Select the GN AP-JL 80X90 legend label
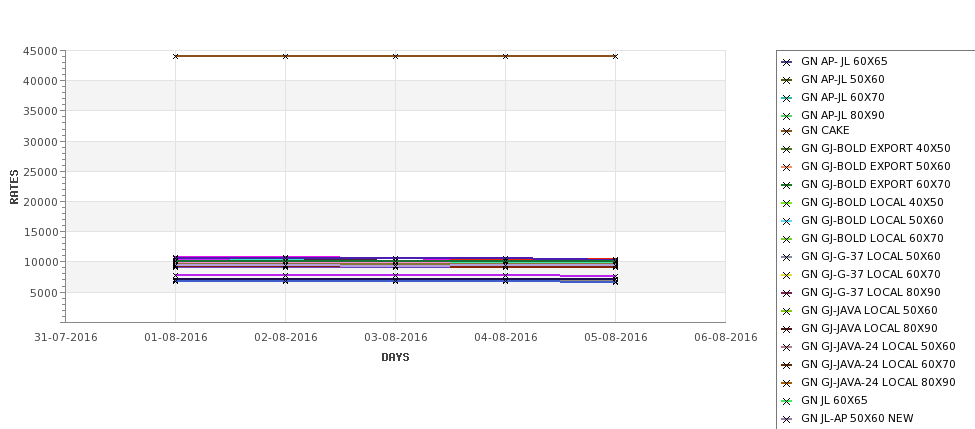The height and width of the screenshot is (429, 975). [842, 116]
